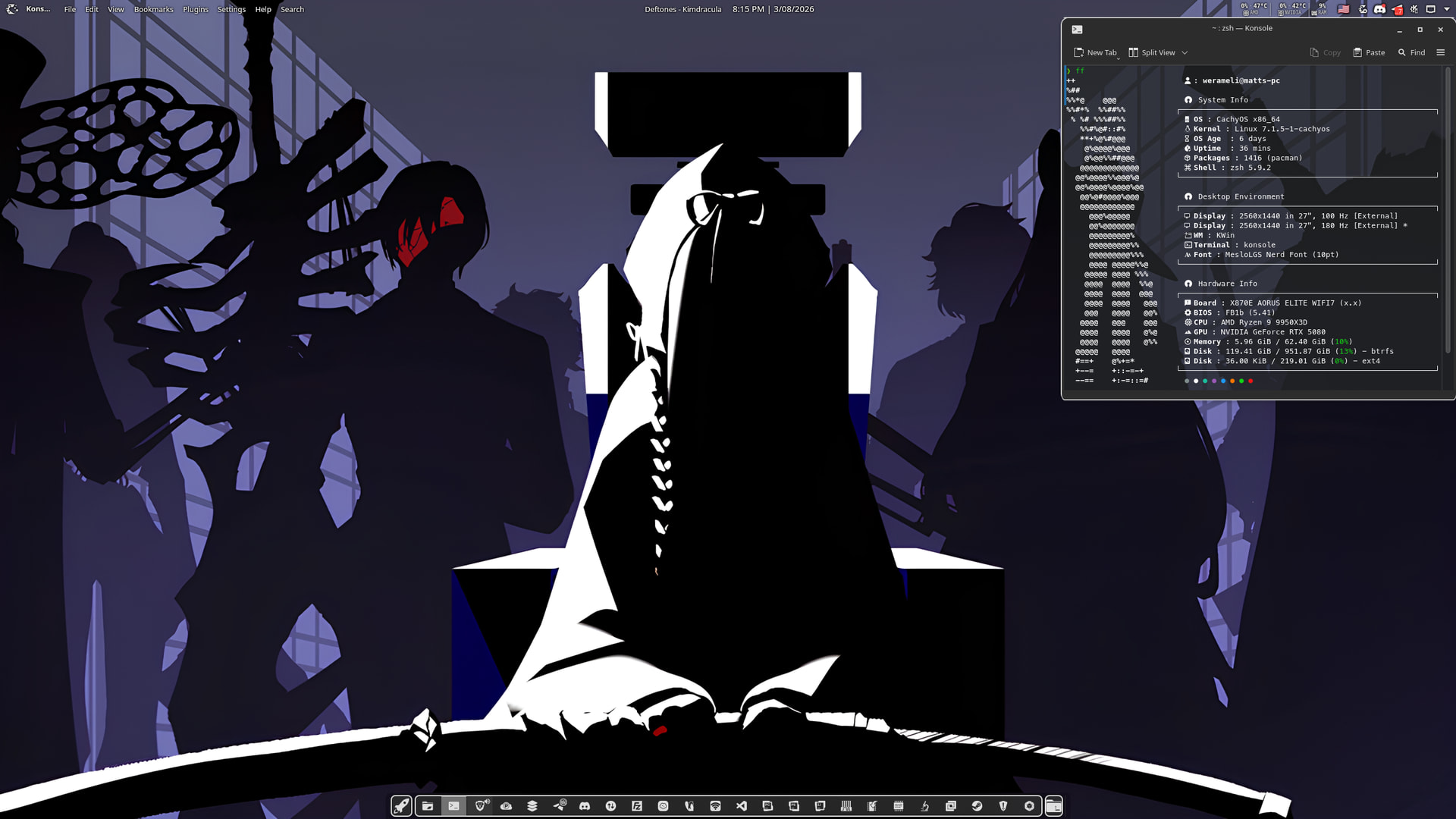Open FileZilla from dock

pyautogui.click(x=637, y=806)
